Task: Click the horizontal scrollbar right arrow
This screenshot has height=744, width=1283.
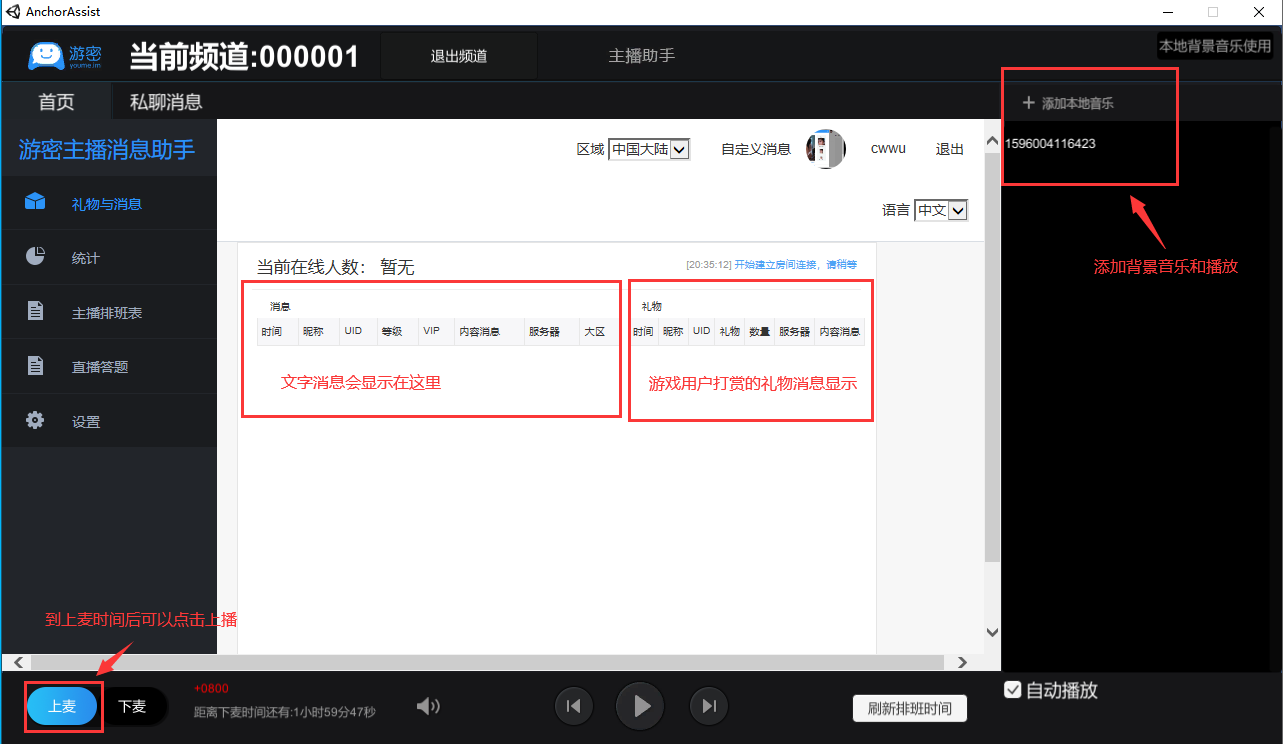Action: (x=963, y=662)
